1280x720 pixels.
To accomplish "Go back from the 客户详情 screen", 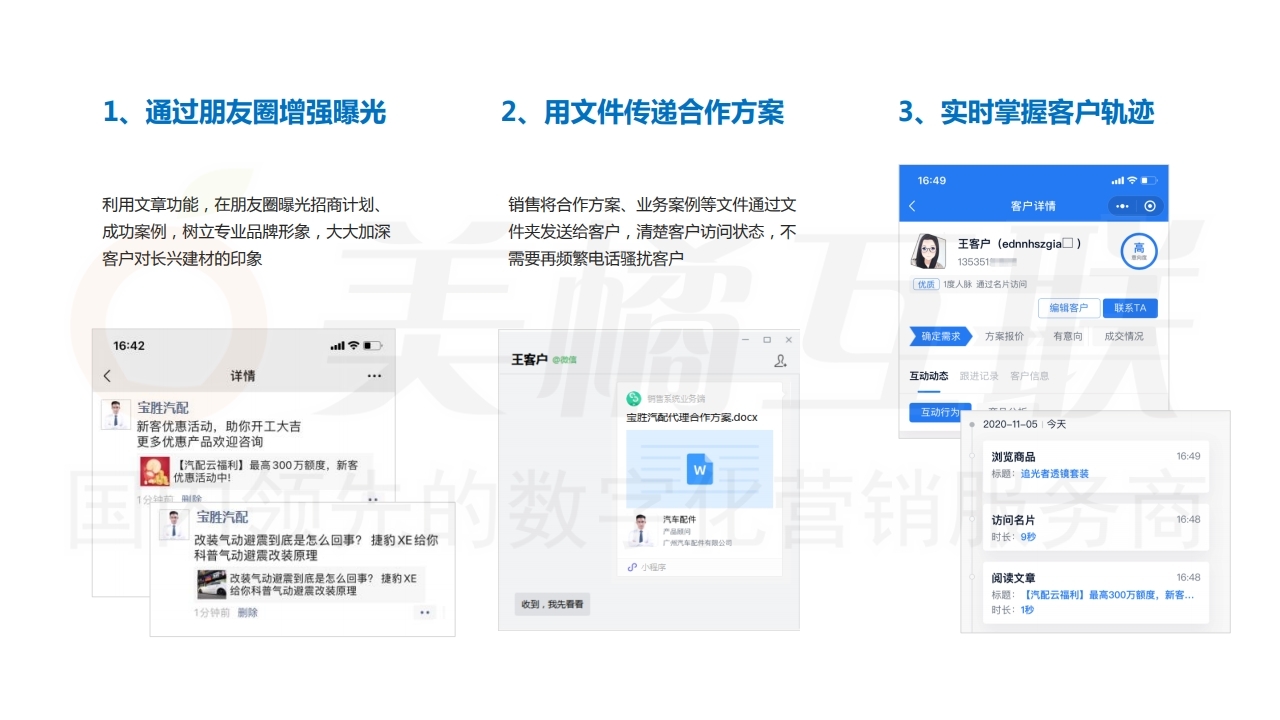I will point(912,206).
